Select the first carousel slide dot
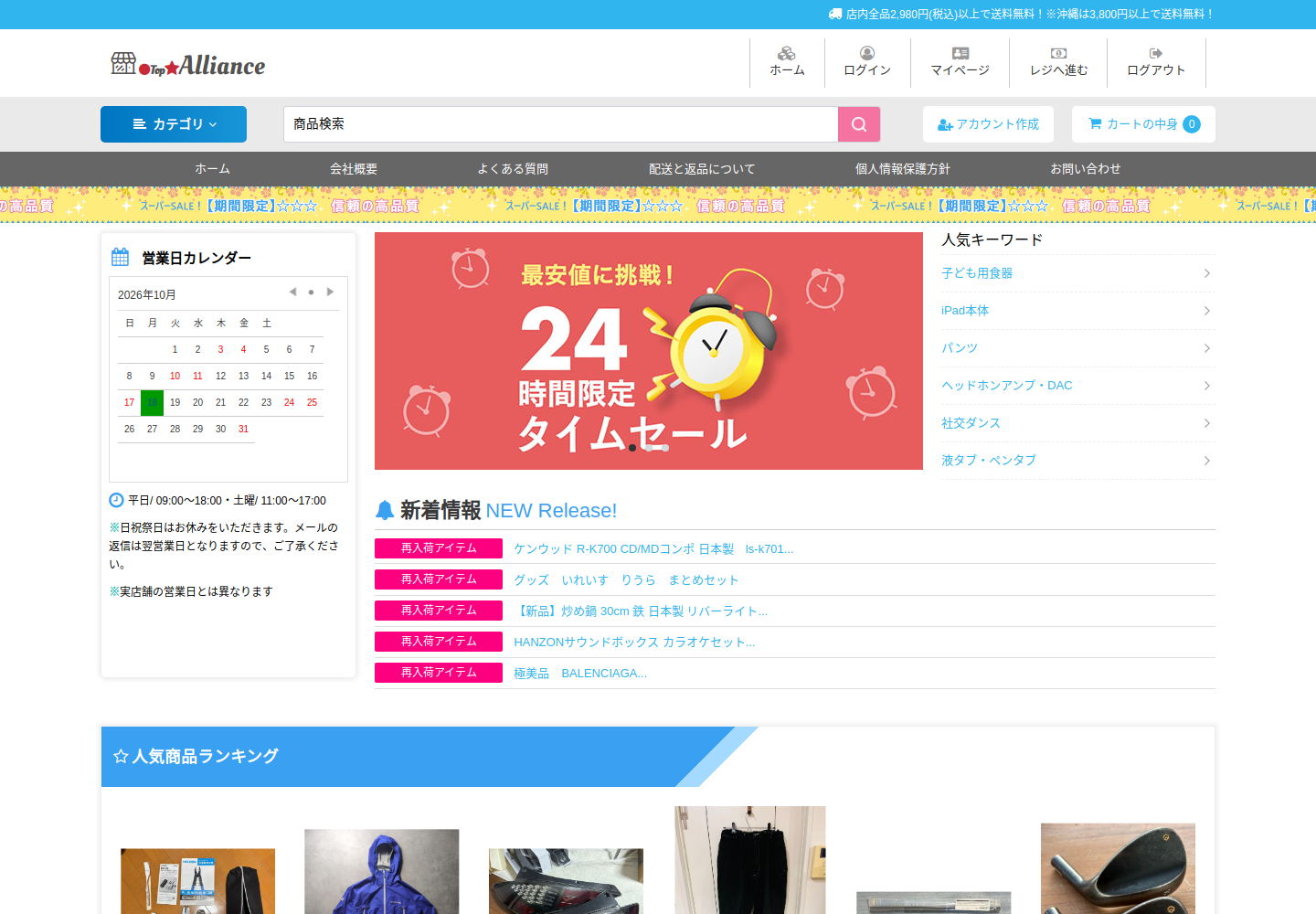Image resolution: width=1316 pixels, height=914 pixels. pyautogui.click(x=632, y=448)
